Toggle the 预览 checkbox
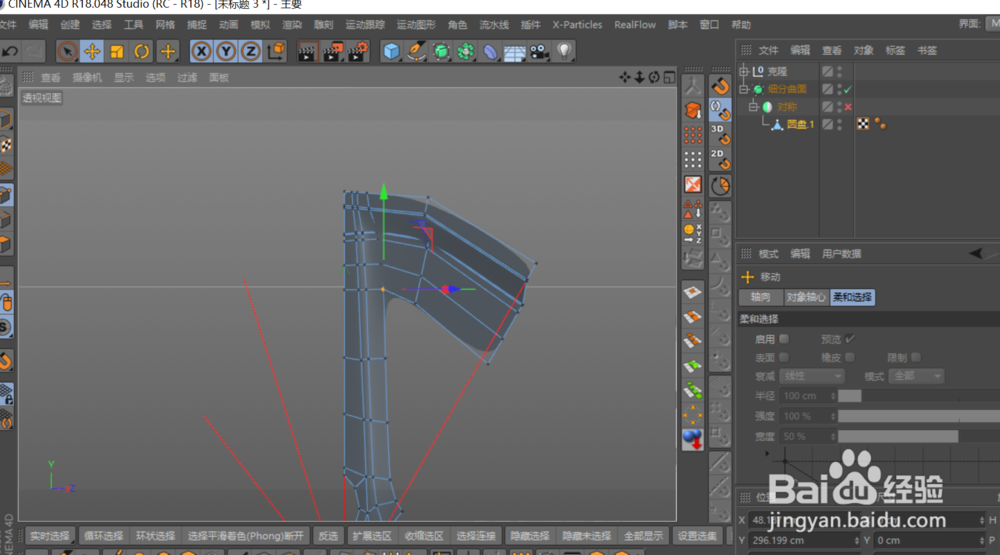1000x555 pixels. (849, 339)
